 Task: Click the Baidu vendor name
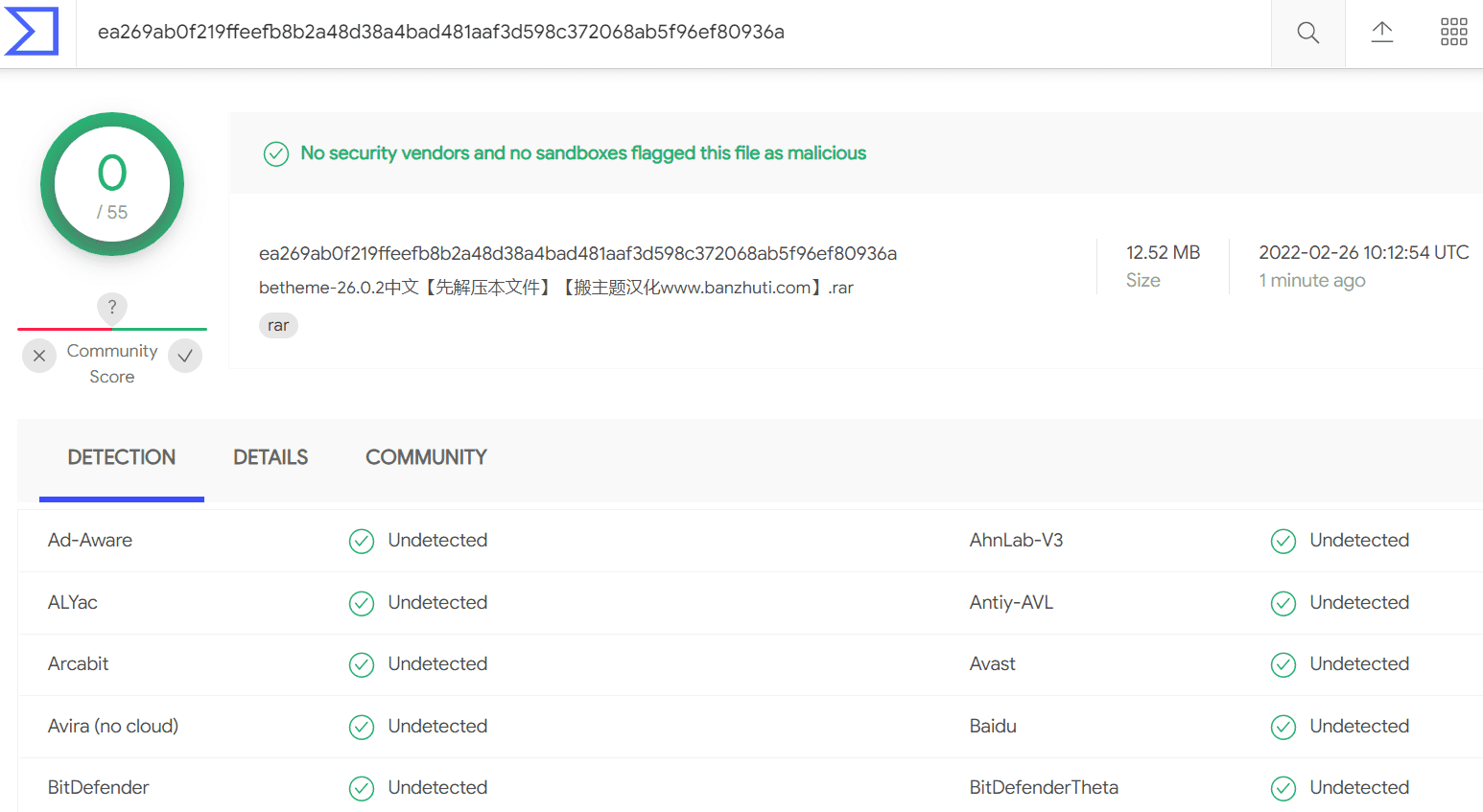[993, 726]
